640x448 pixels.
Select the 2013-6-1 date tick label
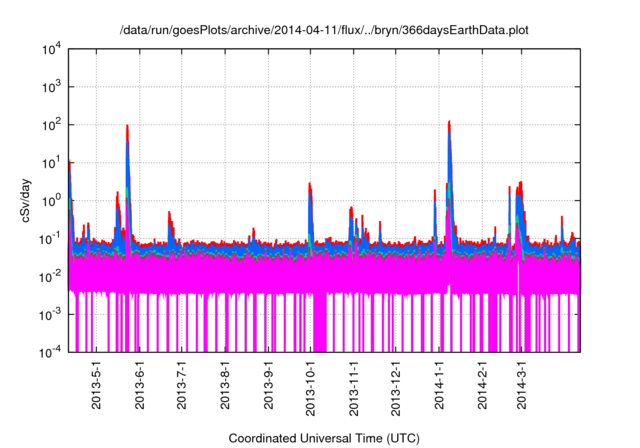[139, 385]
